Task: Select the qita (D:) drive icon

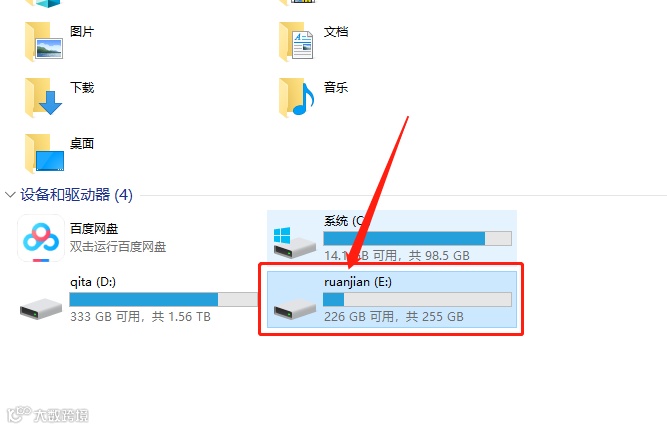Action: click(x=41, y=309)
